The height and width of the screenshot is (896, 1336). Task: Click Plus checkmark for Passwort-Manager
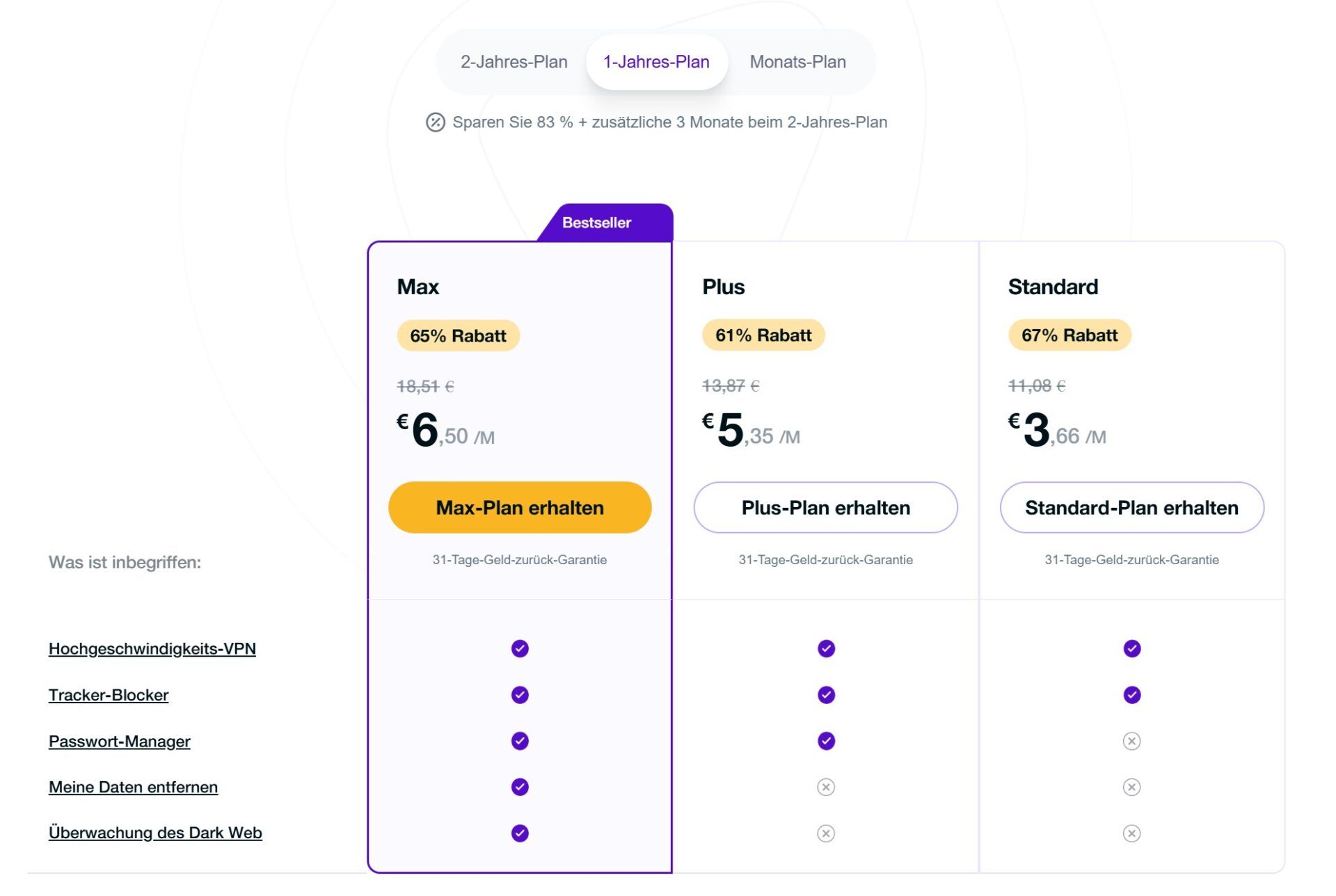(x=826, y=742)
